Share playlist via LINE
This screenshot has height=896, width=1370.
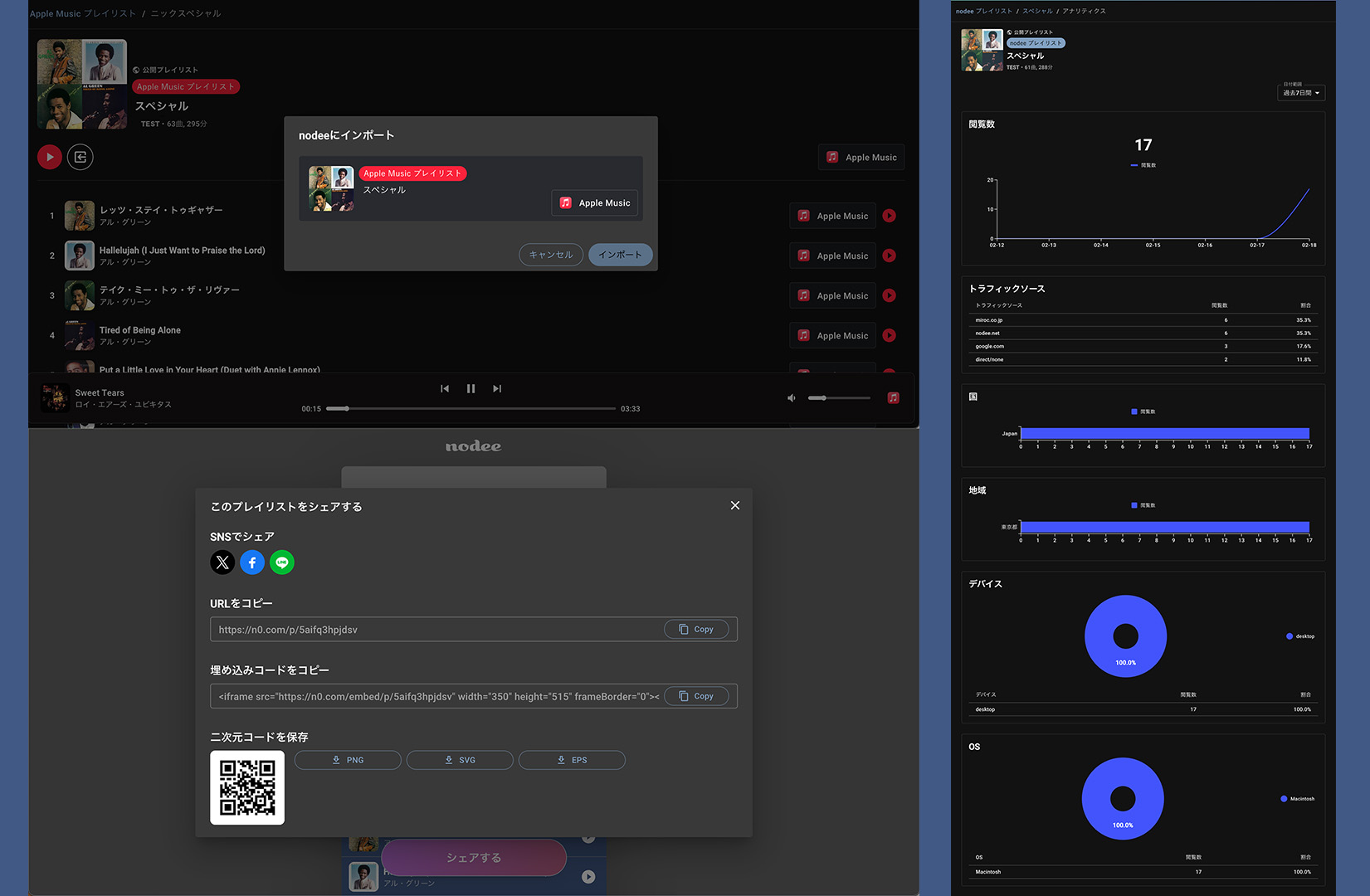[282, 562]
